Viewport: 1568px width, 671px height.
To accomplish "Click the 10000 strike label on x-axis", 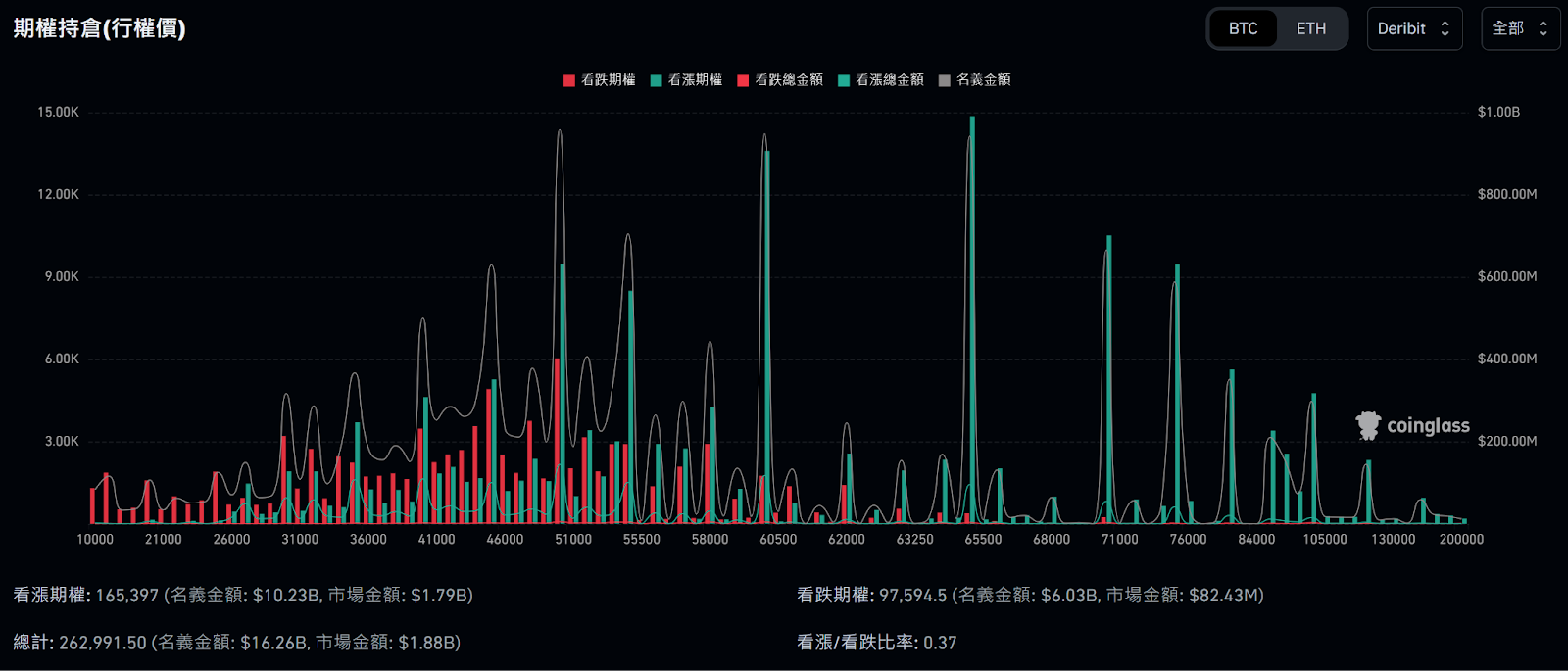I will [95, 539].
